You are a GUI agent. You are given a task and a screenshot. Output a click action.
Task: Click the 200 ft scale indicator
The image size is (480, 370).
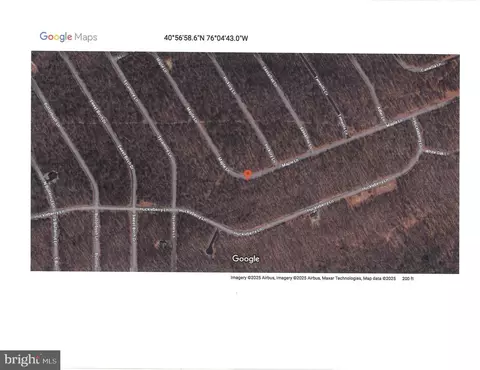[x=408, y=278]
